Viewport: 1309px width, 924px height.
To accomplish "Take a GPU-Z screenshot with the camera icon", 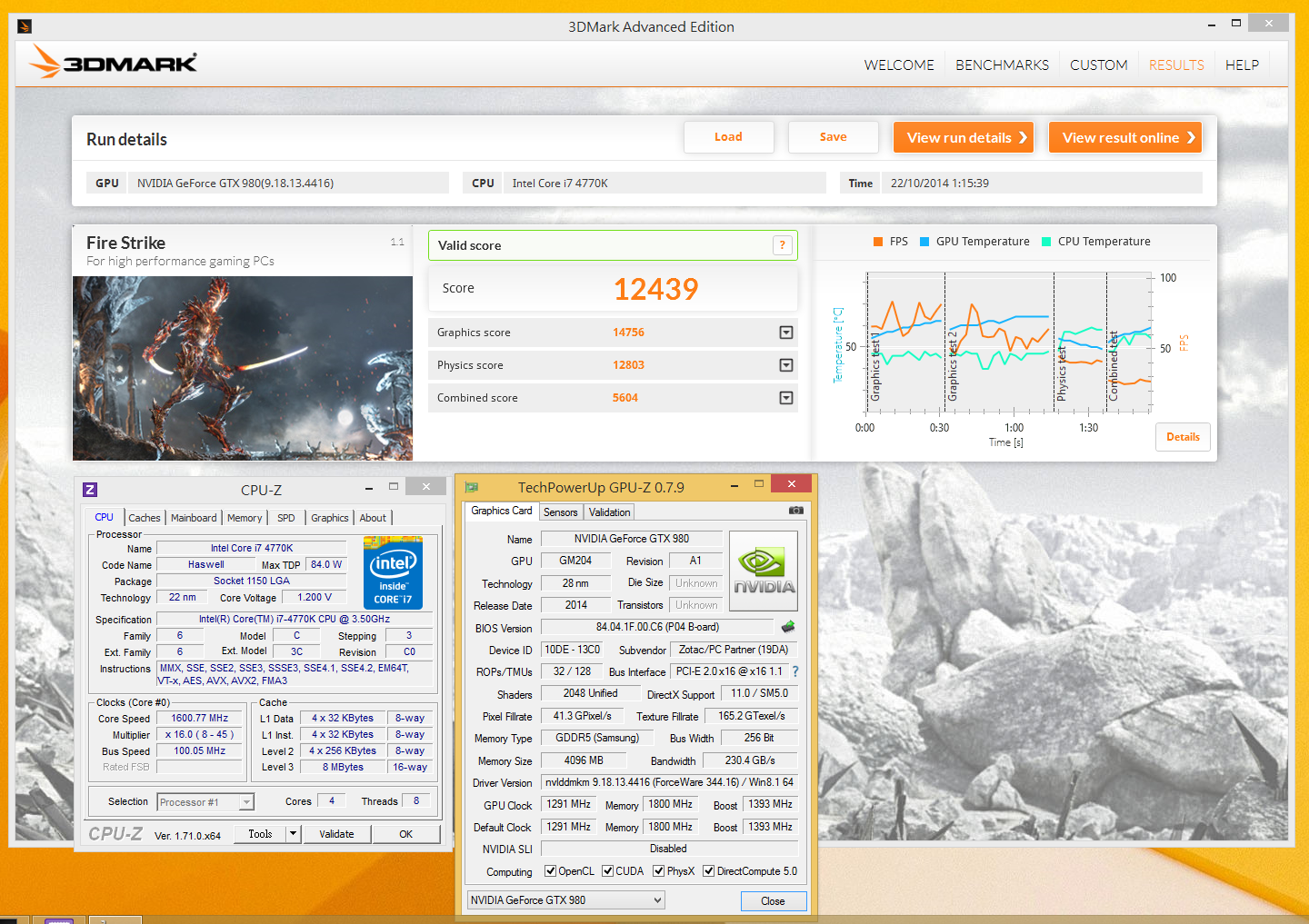I will [x=796, y=511].
